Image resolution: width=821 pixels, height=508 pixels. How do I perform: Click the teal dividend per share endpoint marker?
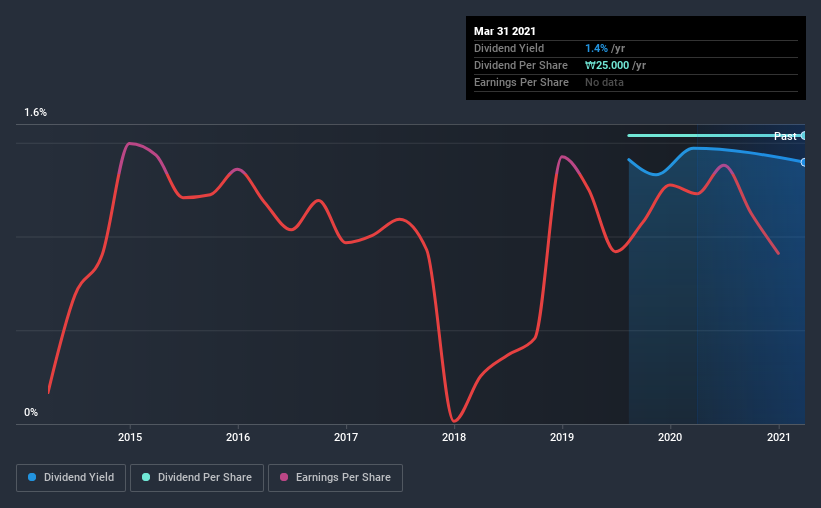click(x=804, y=136)
